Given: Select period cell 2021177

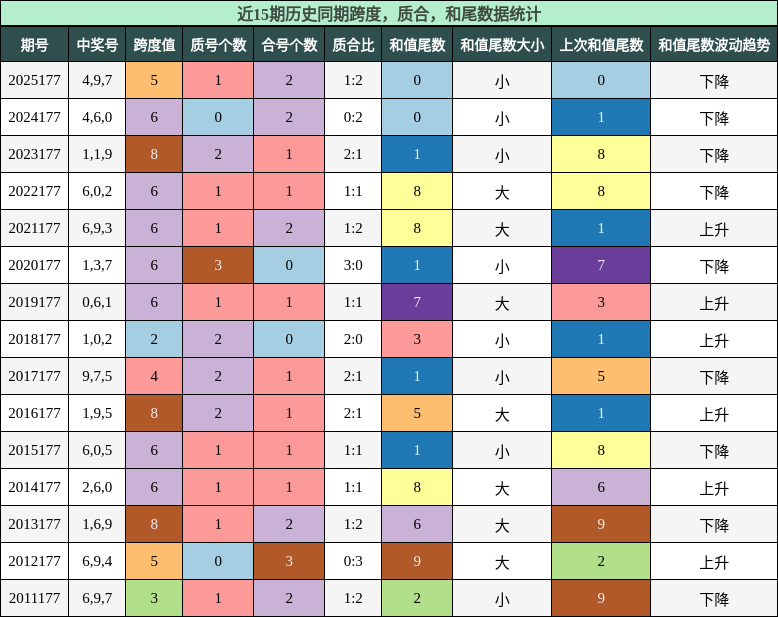Looking at the screenshot, I should [34, 228].
